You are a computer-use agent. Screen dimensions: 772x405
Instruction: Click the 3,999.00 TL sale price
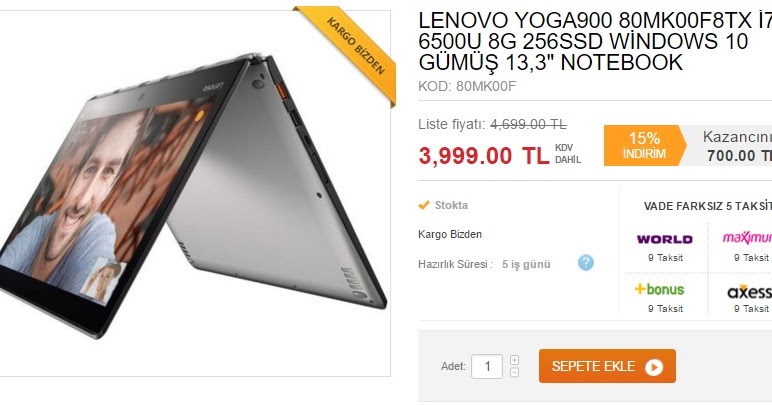tap(483, 156)
